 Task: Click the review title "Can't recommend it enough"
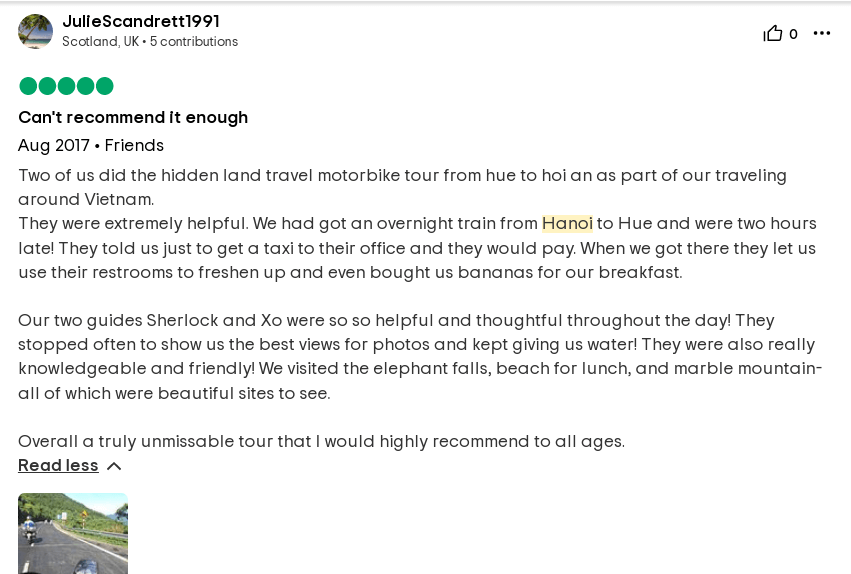click(x=133, y=117)
